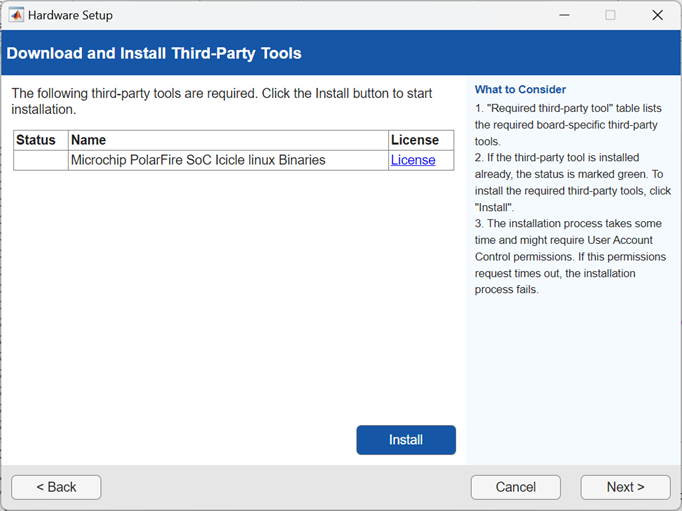682x511 pixels.
Task: Click the MATLAB logo in title bar
Action: point(16,15)
